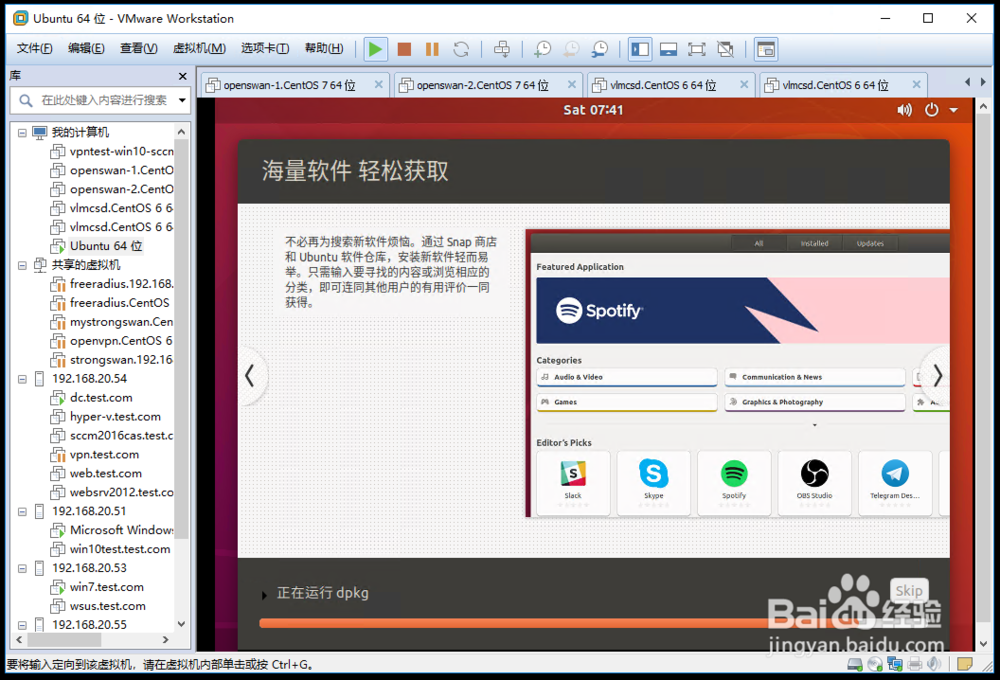Click the restart VM toolbar icon
1000x680 pixels.
tap(461, 49)
